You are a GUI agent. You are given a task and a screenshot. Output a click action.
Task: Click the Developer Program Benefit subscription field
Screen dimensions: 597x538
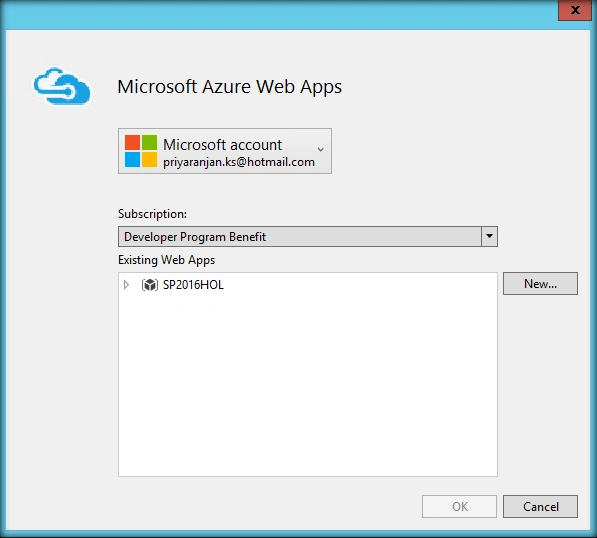coord(300,236)
